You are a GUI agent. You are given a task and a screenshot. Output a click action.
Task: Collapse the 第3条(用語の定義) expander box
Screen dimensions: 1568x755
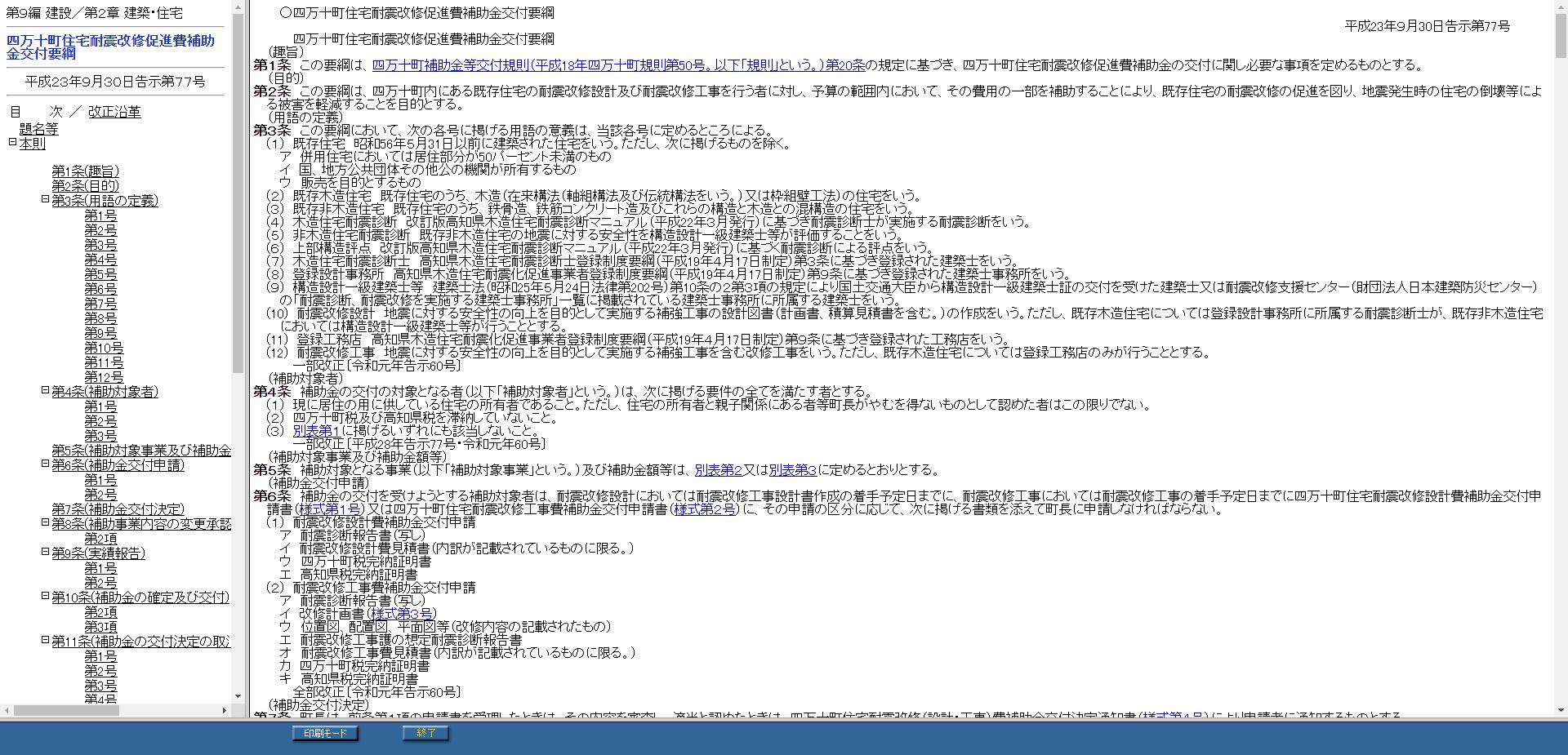click(46, 199)
